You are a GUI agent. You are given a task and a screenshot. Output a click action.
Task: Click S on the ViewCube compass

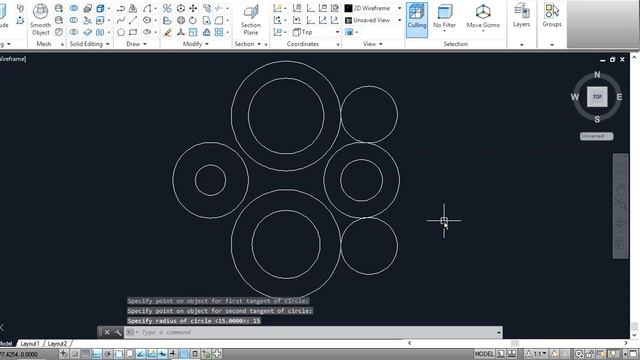click(597, 119)
